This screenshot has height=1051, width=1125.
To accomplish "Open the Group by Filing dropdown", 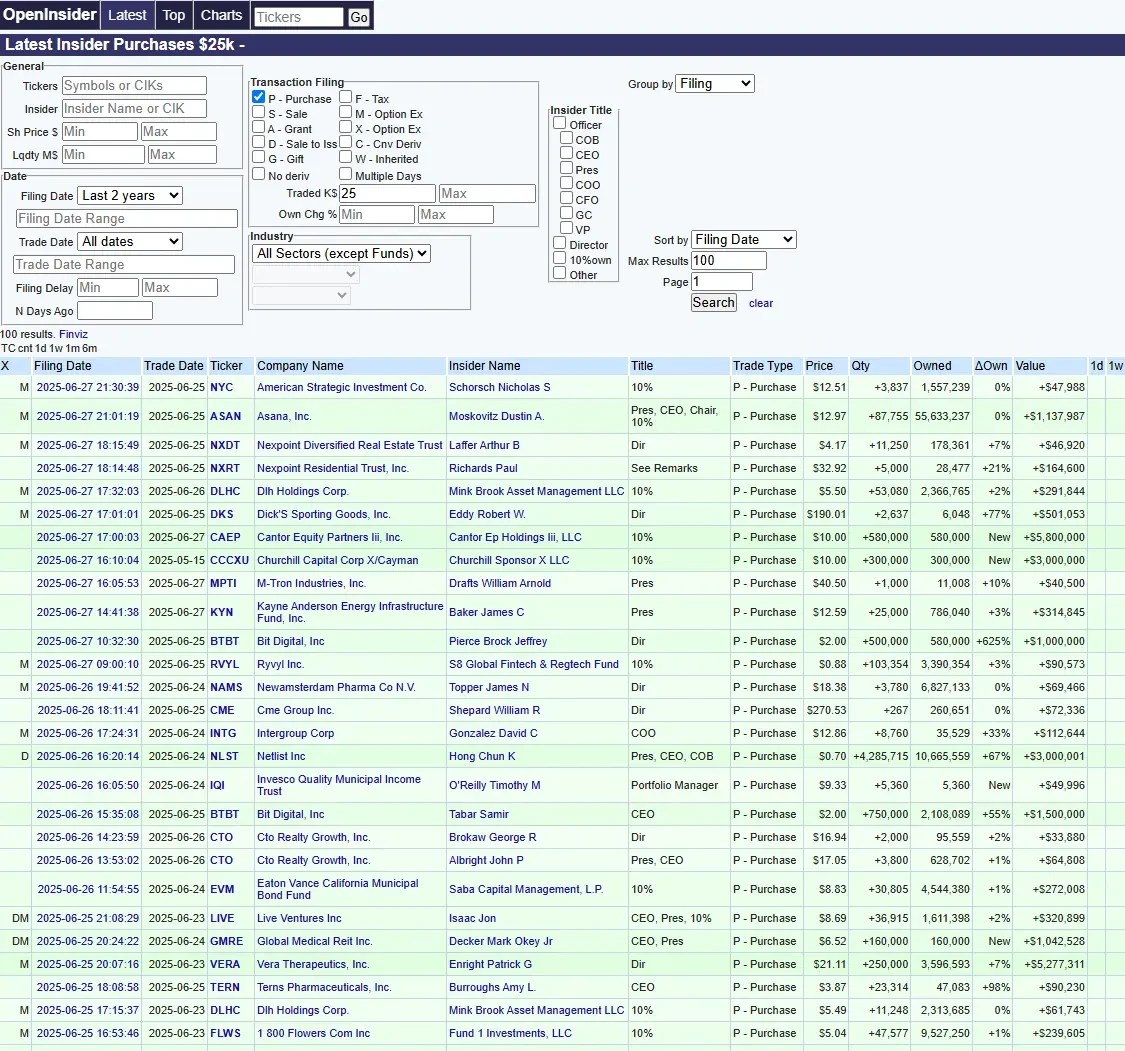I will [x=715, y=83].
